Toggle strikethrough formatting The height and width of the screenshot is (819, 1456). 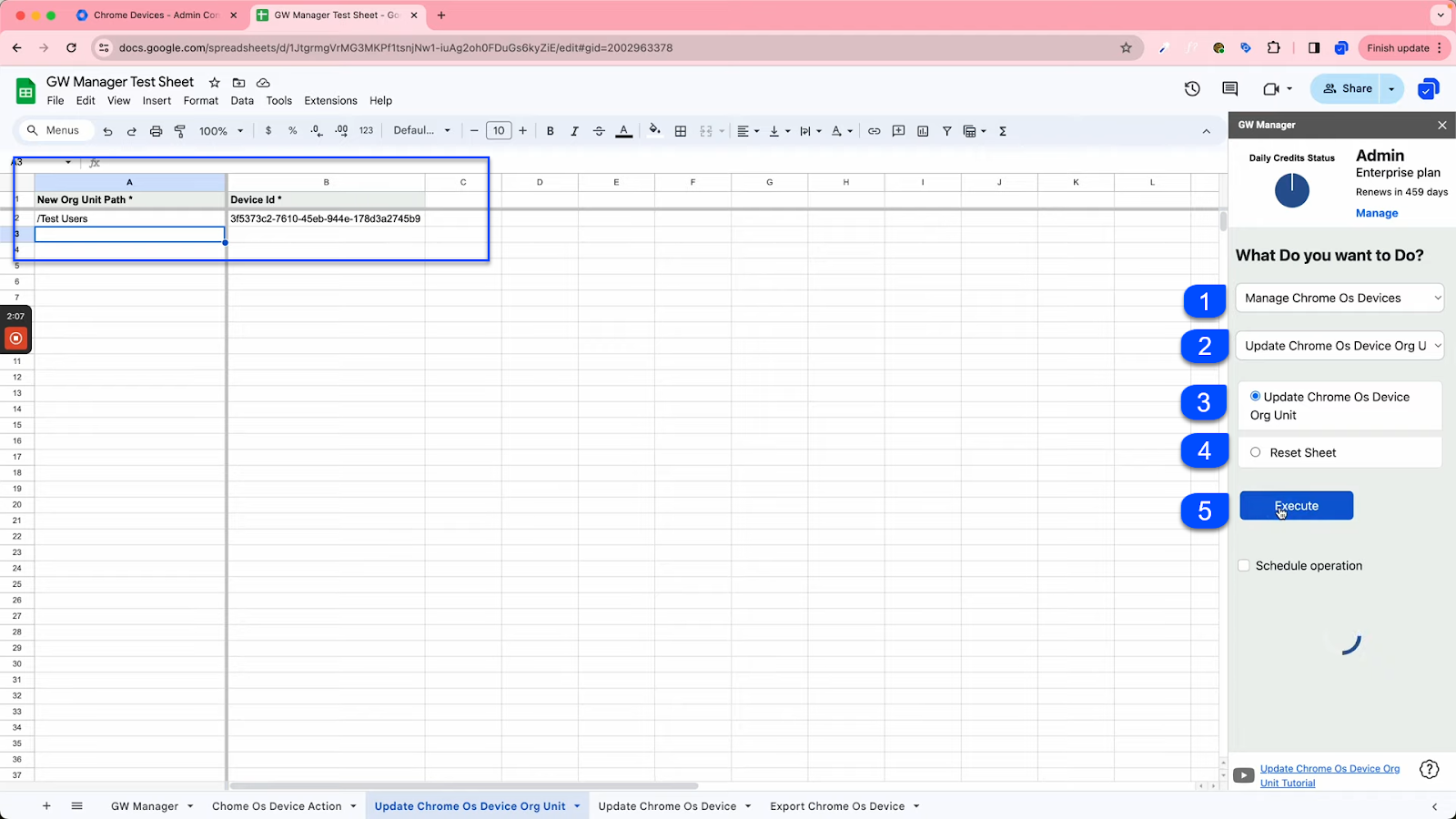click(599, 131)
